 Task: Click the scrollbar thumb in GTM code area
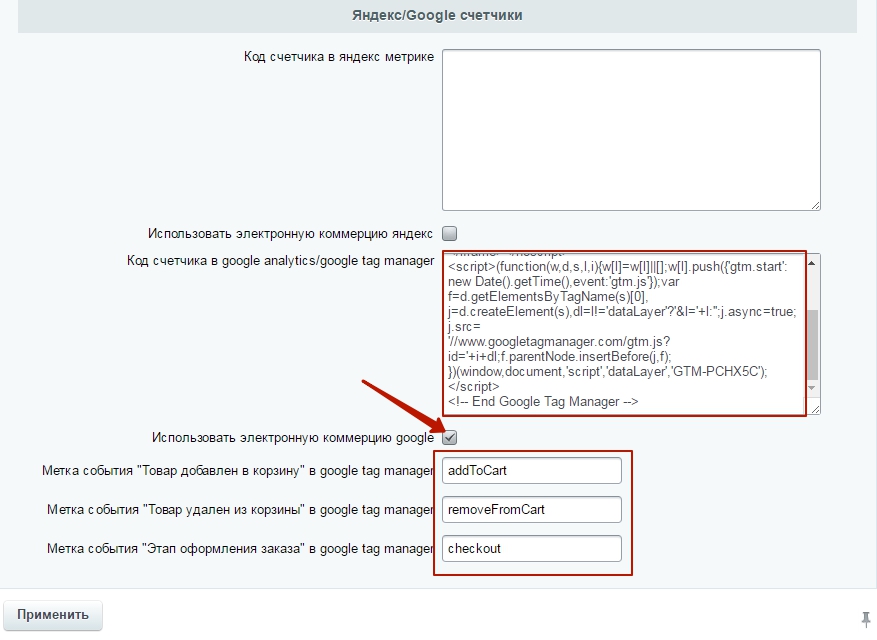pos(813,345)
